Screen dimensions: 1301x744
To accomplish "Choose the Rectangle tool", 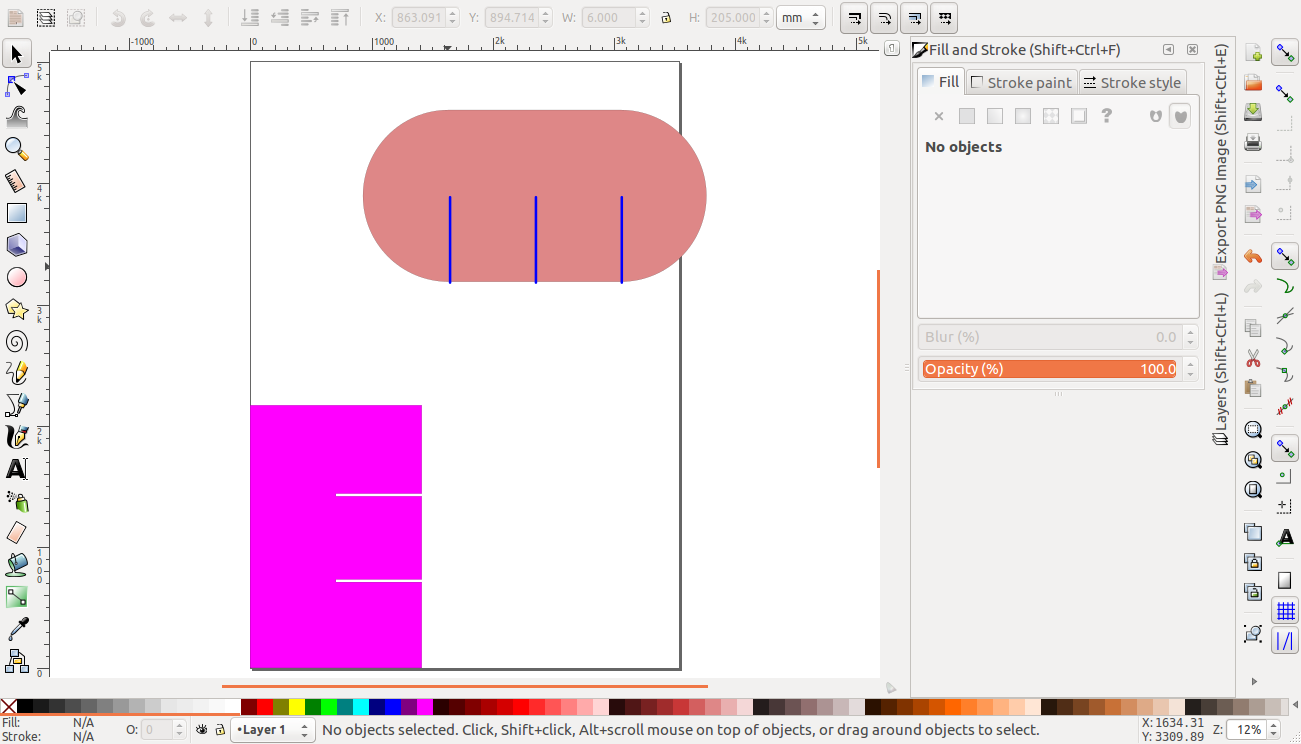I will pyautogui.click(x=17, y=213).
